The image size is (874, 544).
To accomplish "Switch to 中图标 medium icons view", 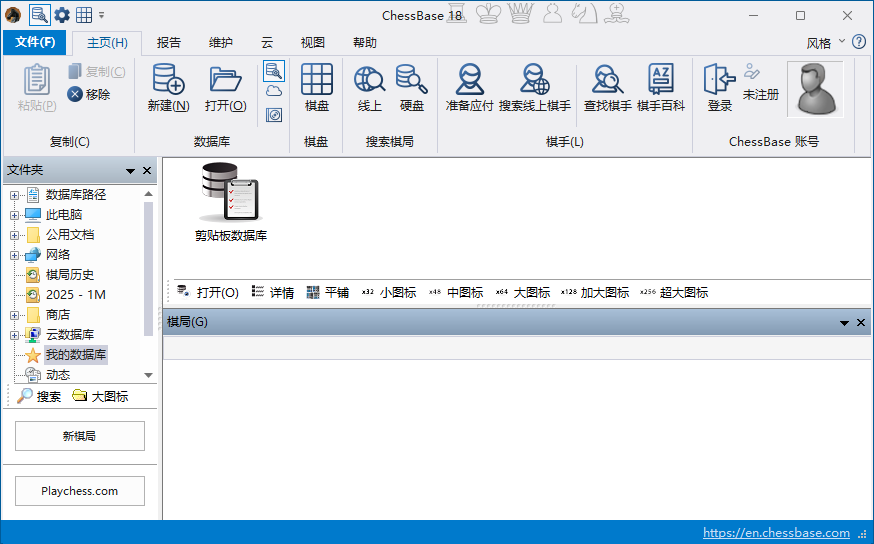I will coord(456,293).
